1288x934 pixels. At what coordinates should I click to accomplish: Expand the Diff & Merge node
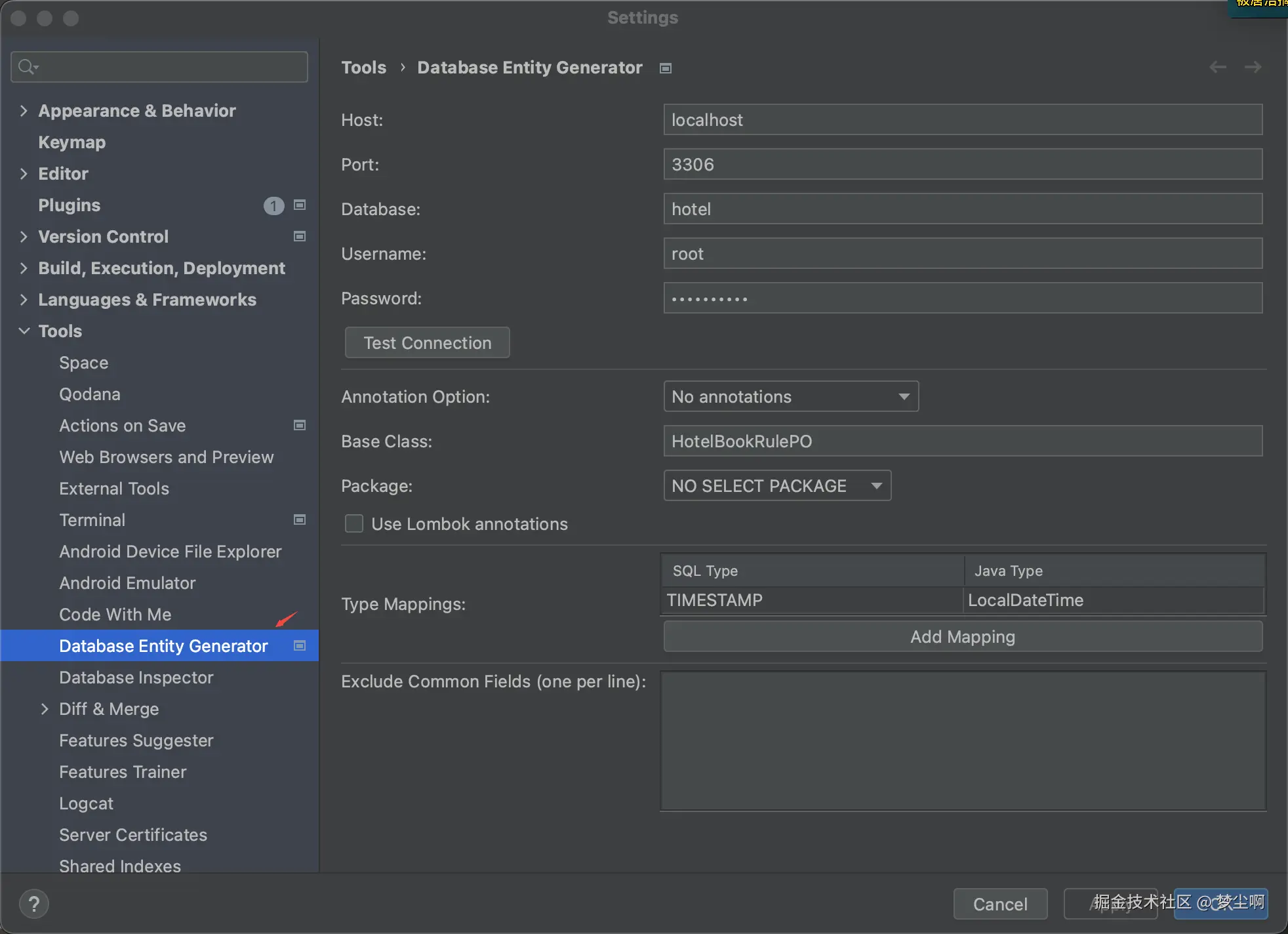click(45, 709)
